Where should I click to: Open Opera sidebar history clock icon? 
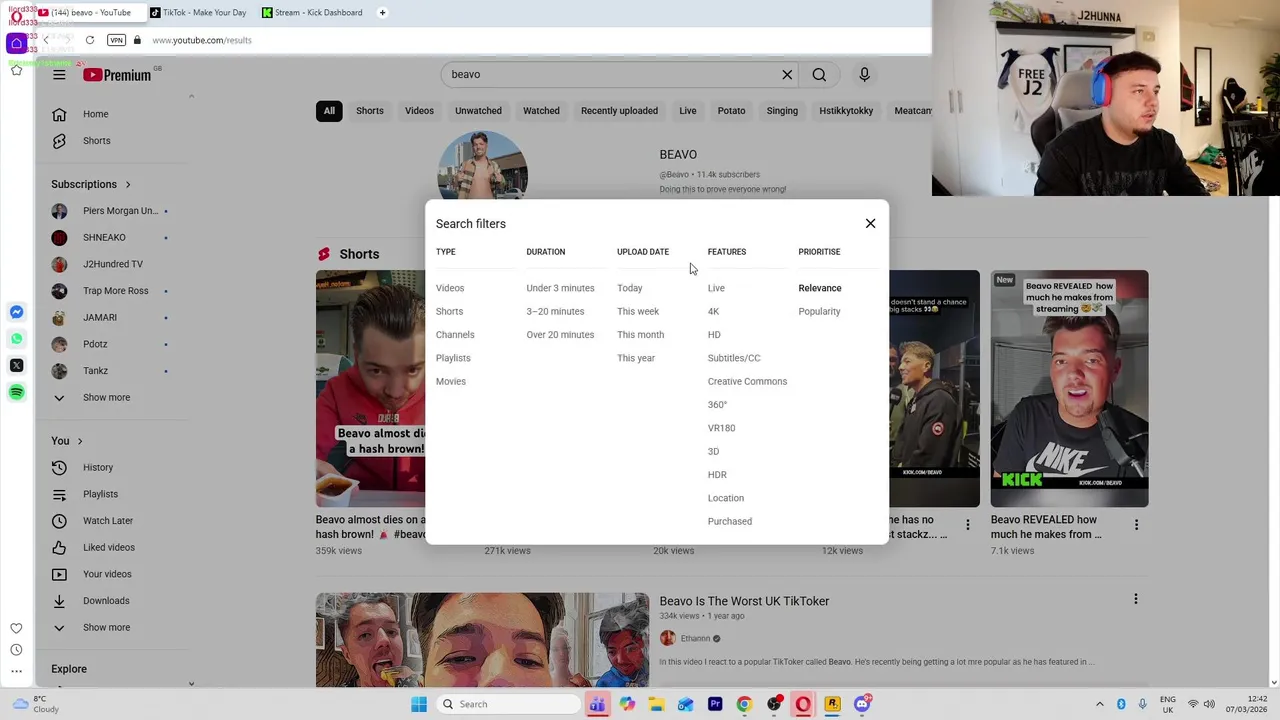pyautogui.click(x=16, y=650)
